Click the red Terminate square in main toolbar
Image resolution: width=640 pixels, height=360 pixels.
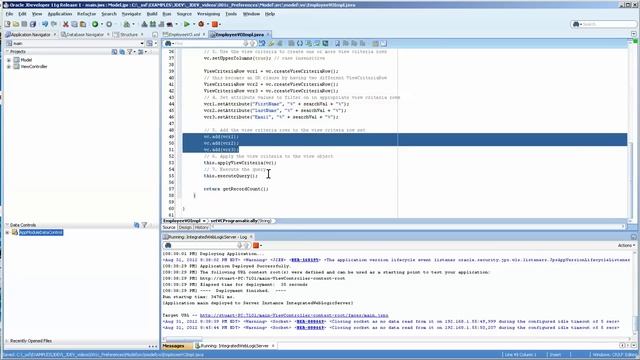(215, 24)
